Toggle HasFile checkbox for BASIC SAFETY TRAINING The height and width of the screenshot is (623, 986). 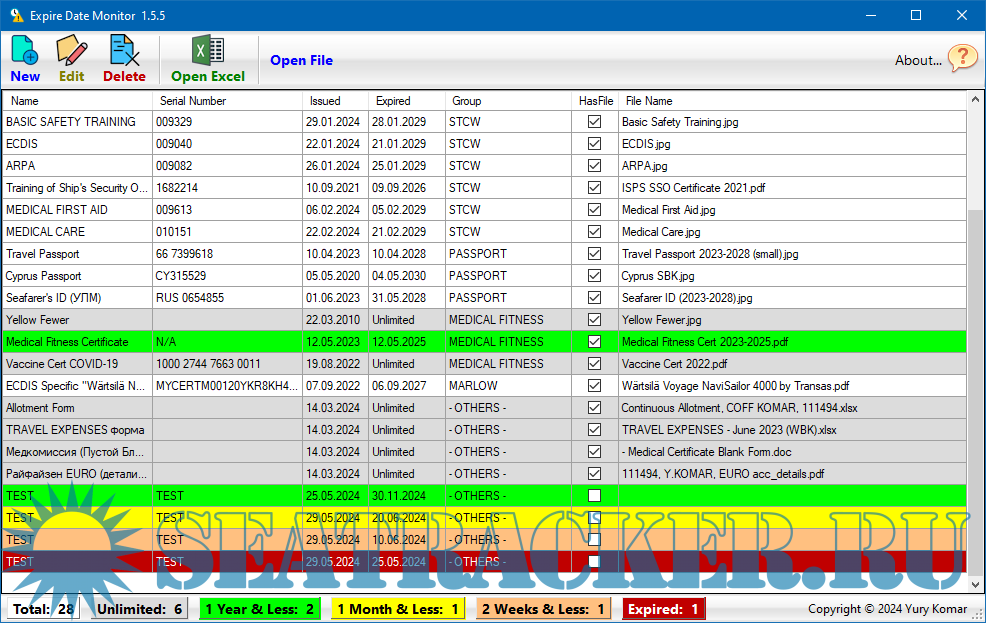tap(594, 122)
